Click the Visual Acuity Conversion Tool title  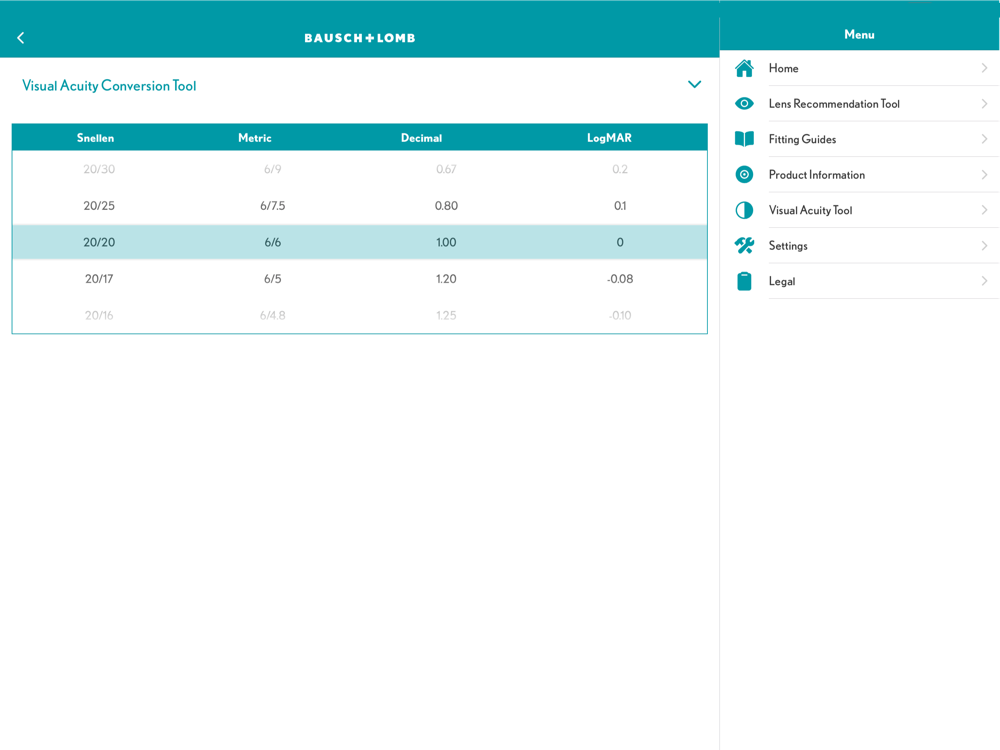109,85
